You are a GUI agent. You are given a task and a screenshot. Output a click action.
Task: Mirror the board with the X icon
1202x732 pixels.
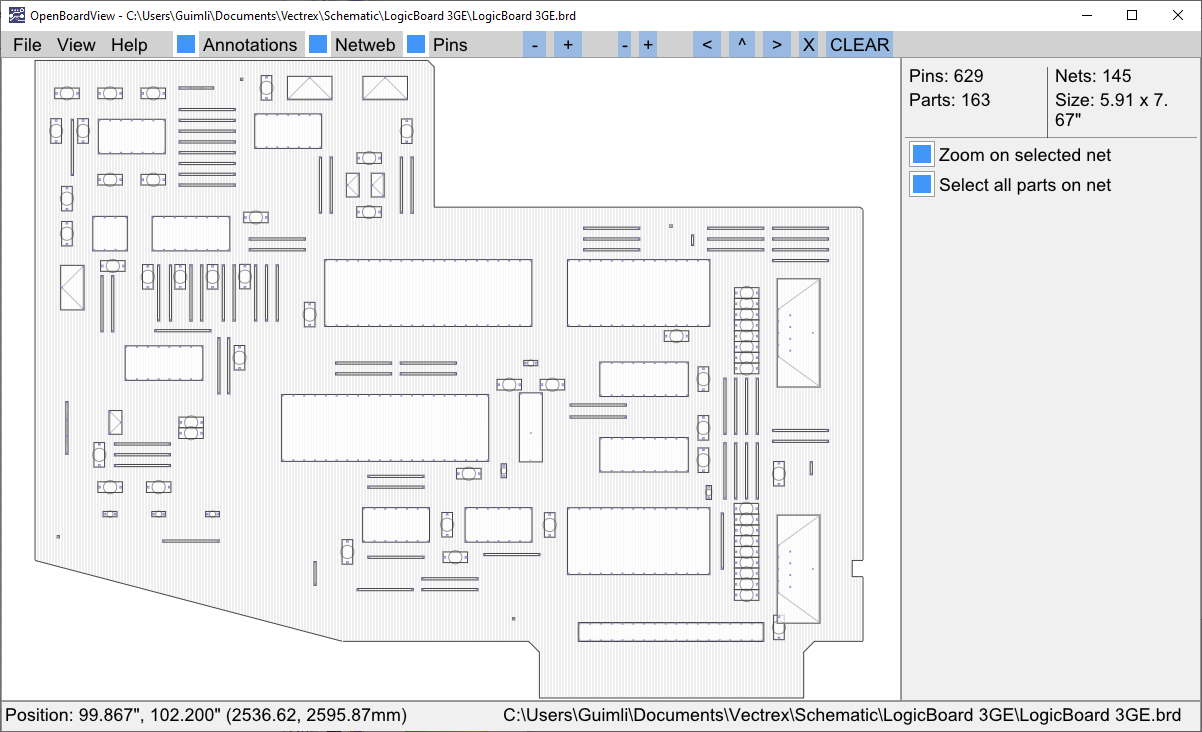[808, 44]
